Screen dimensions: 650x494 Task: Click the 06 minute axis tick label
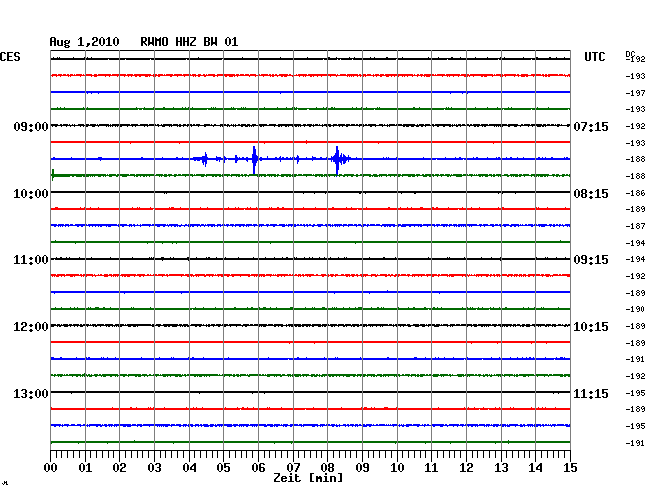tap(258, 468)
